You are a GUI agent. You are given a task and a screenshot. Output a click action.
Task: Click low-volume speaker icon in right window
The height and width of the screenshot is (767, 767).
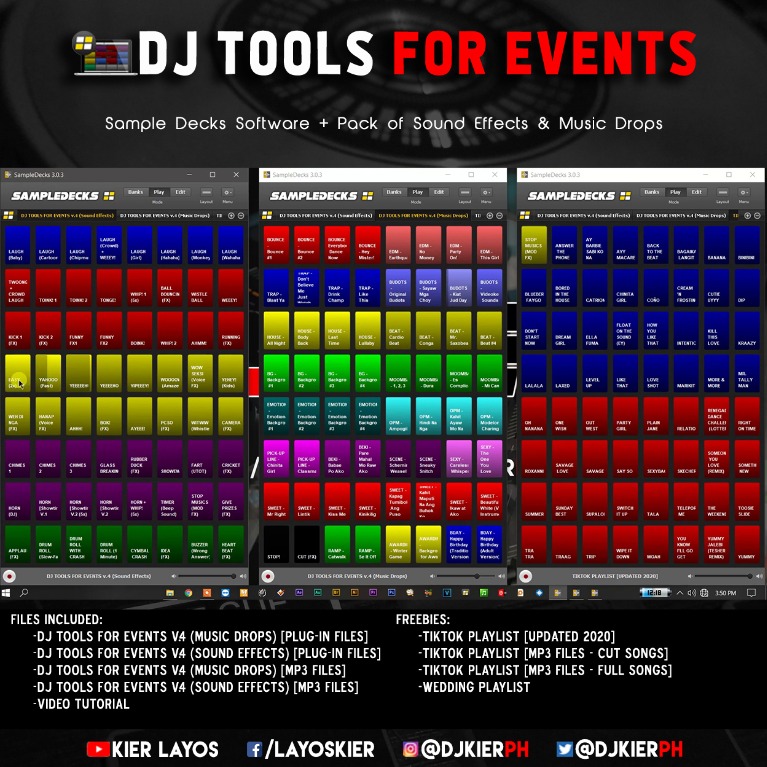(690, 576)
